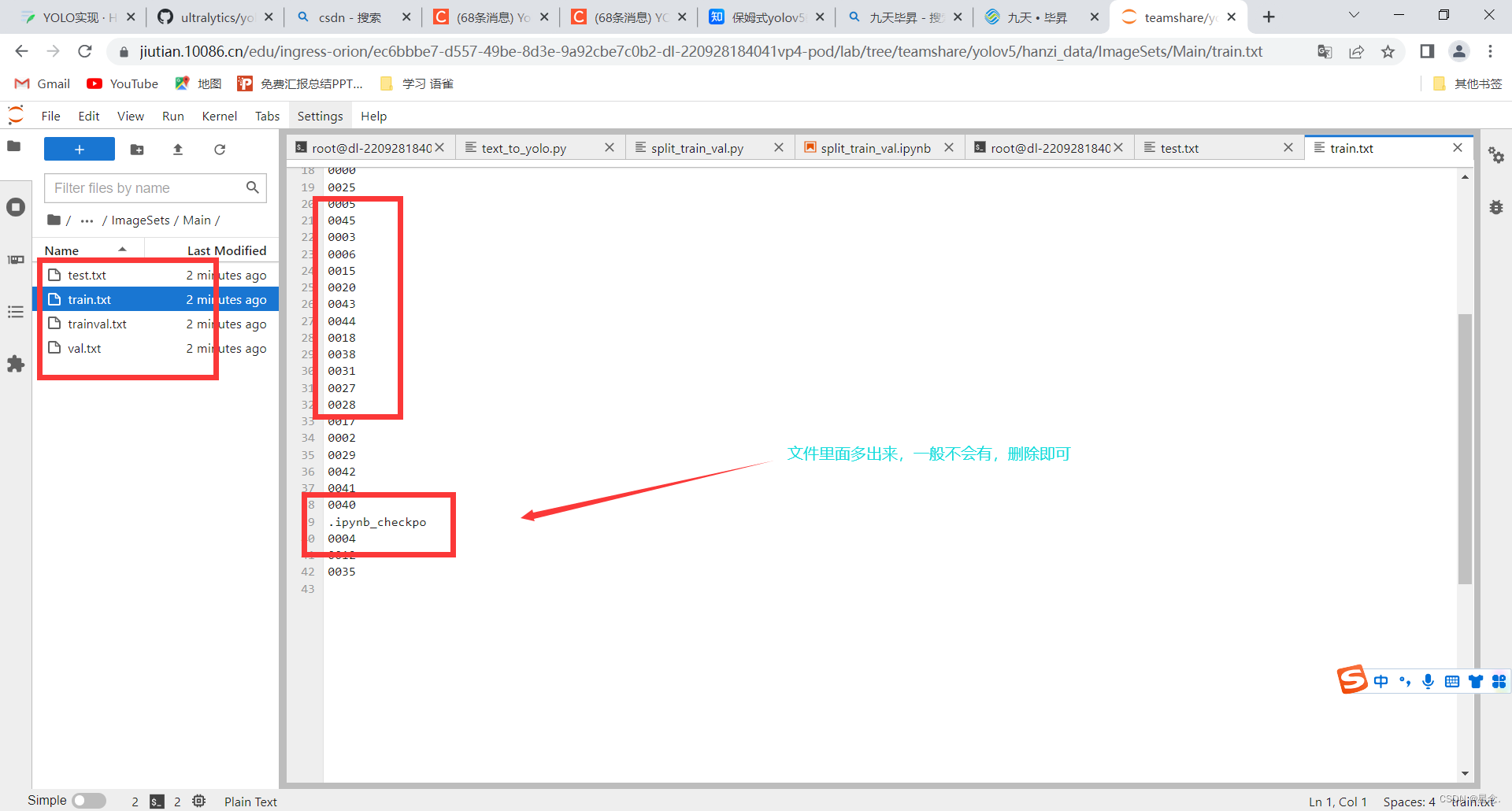The height and width of the screenshot is (811, 1512).
Task: Open the Edit menu
Action: coord(89,116)
